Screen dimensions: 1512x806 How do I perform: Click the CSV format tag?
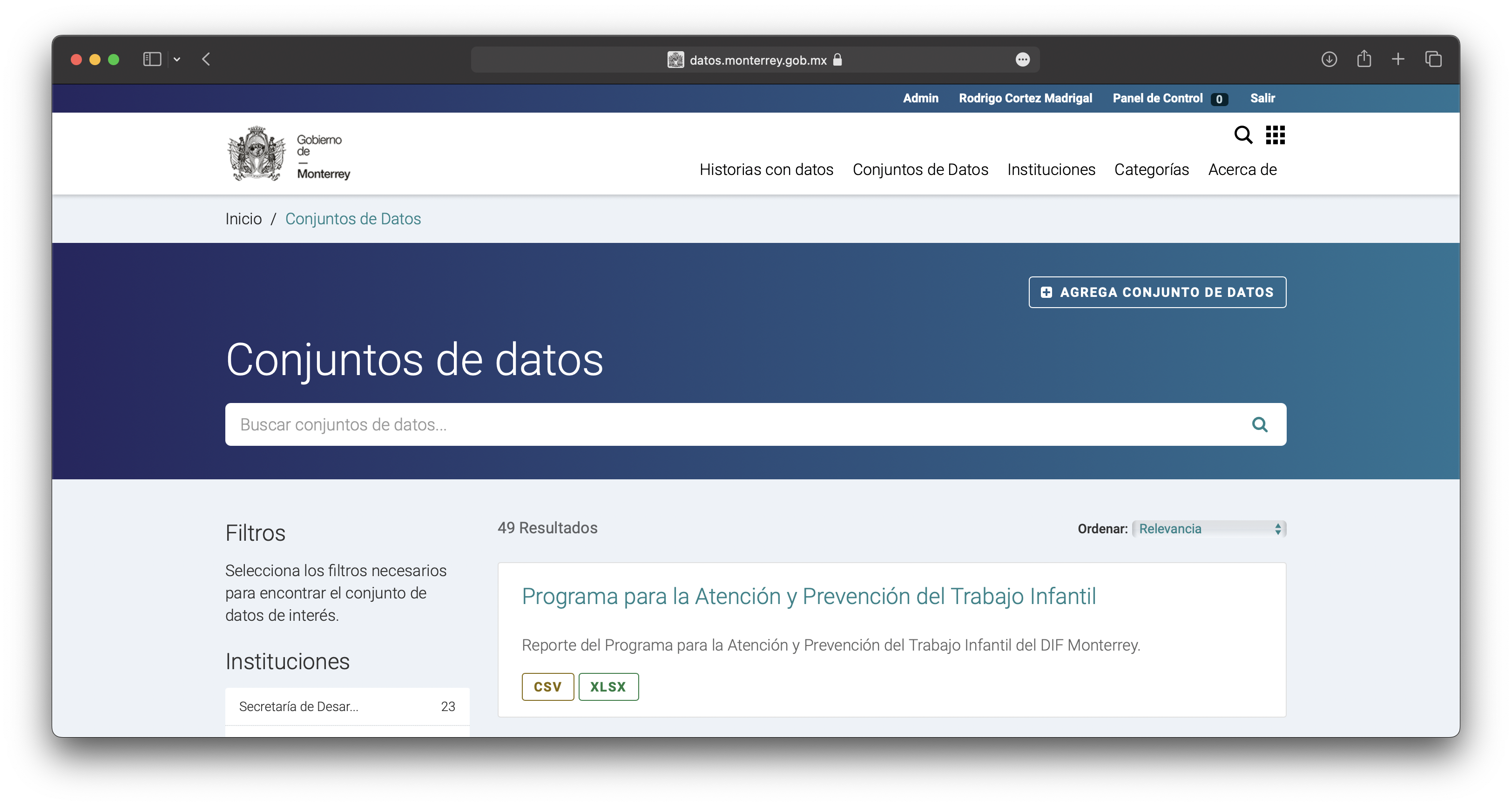click(x=547, y=687)
